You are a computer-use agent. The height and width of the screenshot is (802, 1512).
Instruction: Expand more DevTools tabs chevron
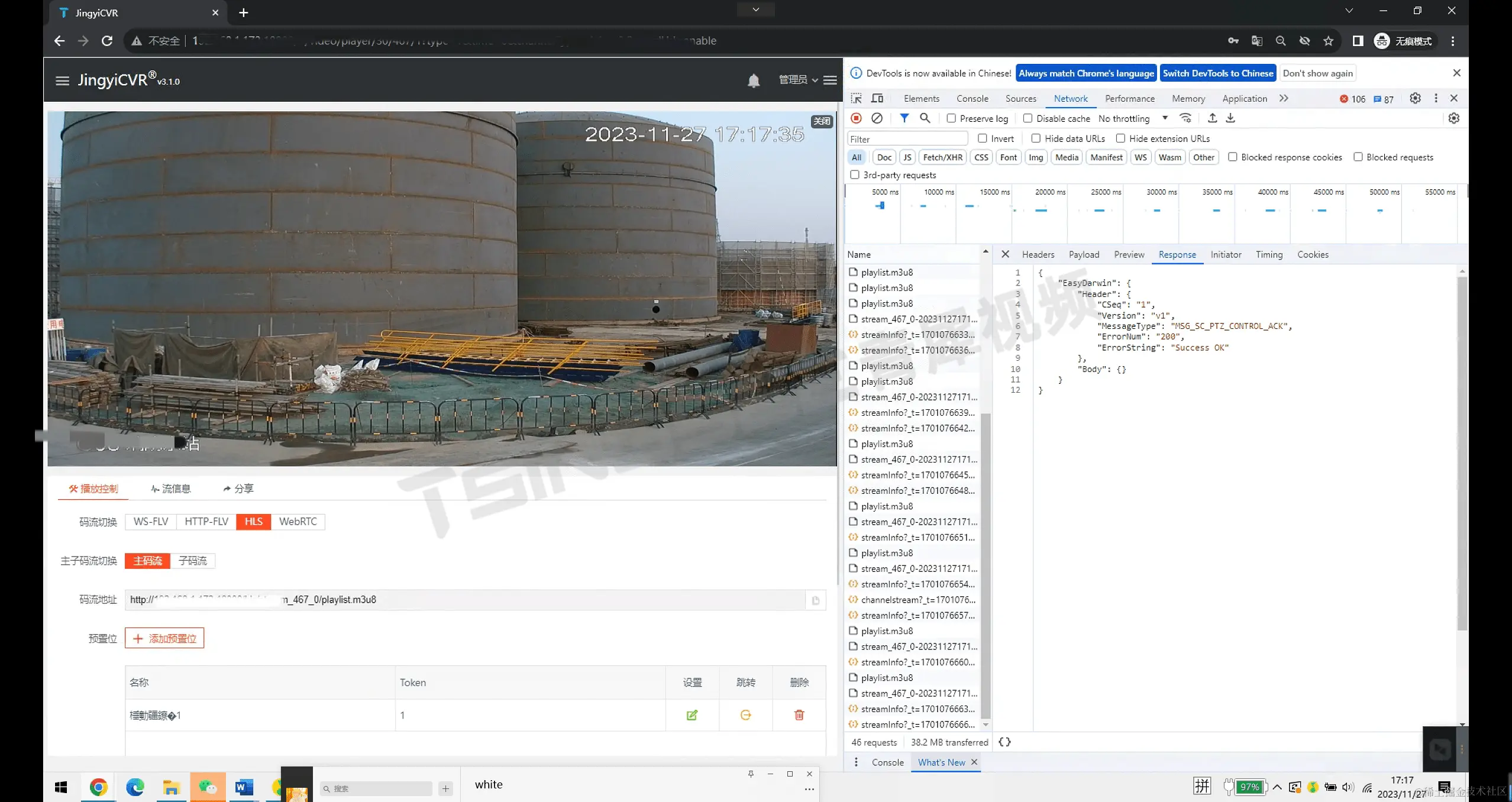(x=1283, y=98)
